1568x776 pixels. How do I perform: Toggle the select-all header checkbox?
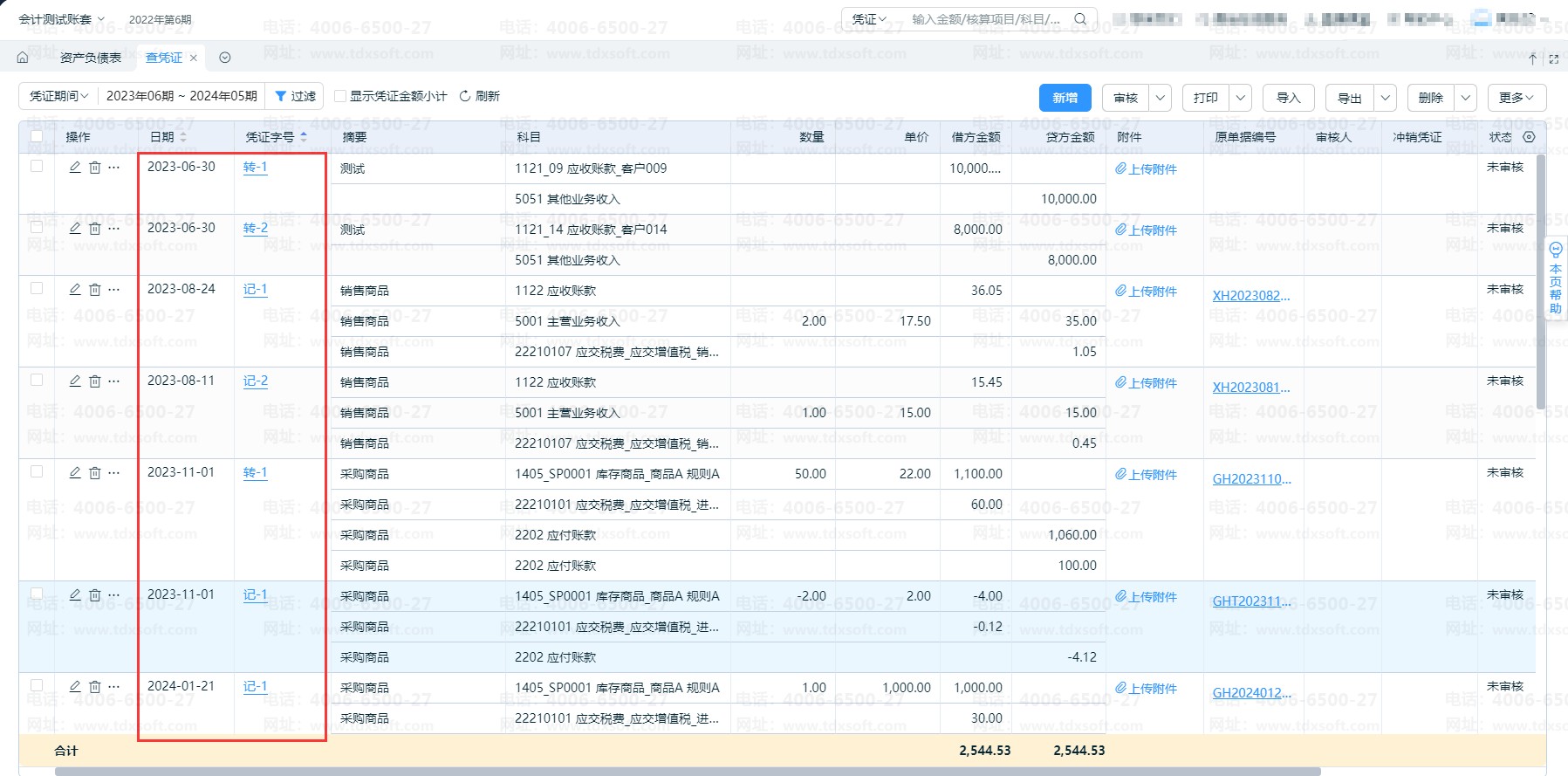click(x=37, y=136)
